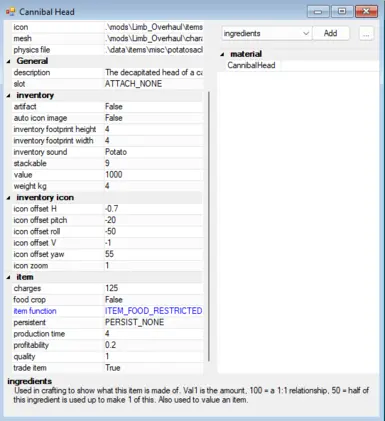385x421 pixels.
Task: Open the PERSIST_NONE persistent value
Action: point(153,322)
